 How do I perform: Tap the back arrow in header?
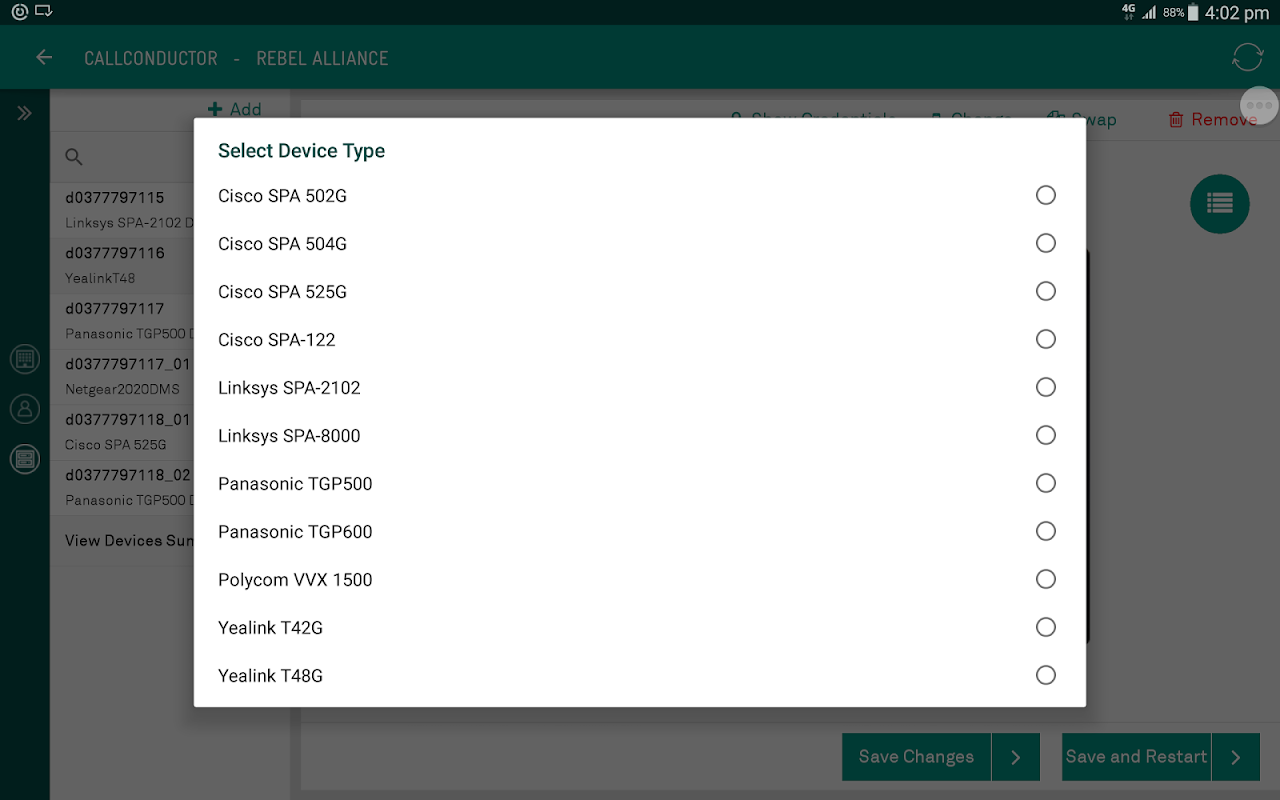click(x=44, y=58)
